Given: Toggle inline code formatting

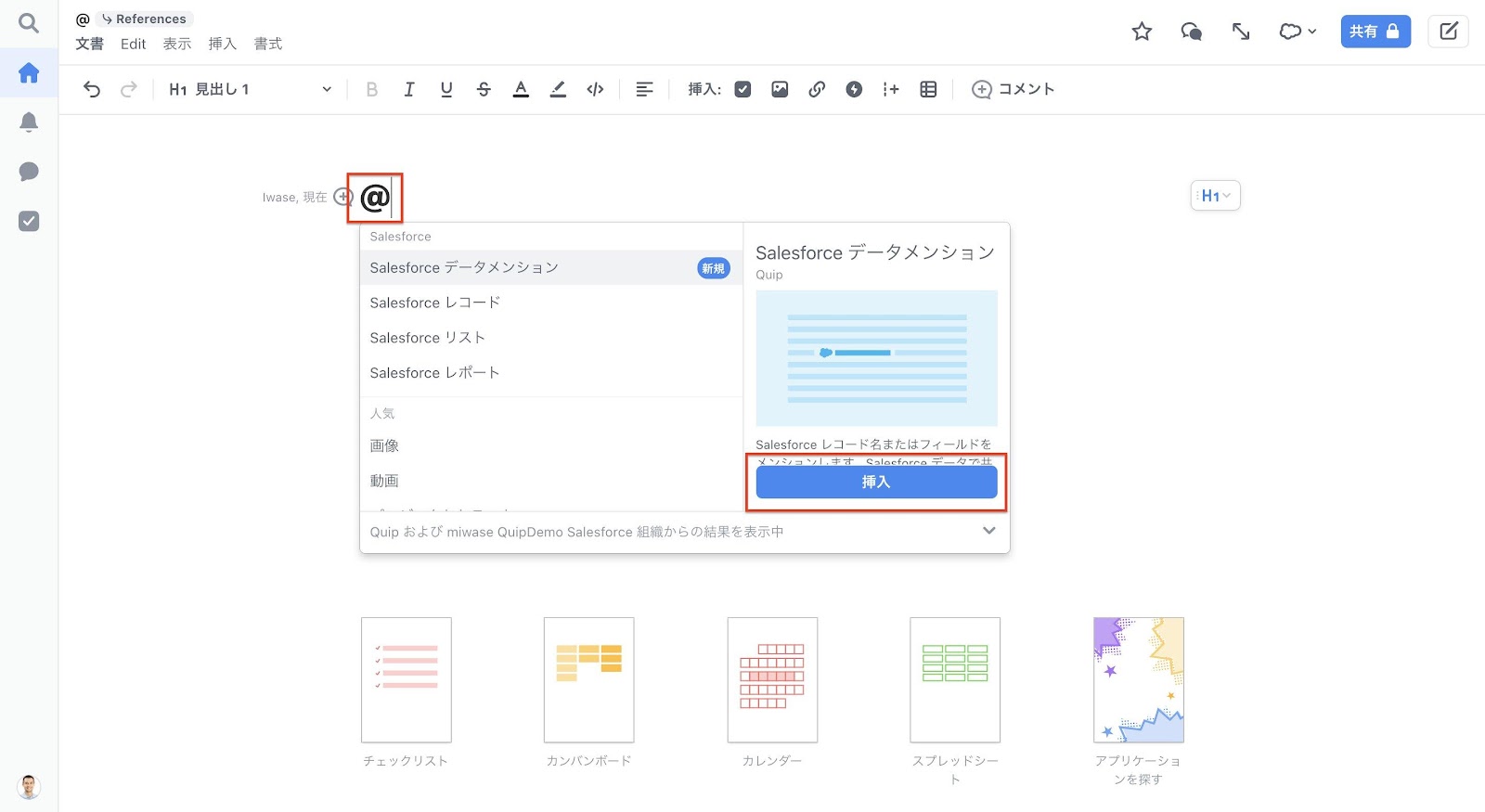Looking at the screenshot, I should coord(595,89).
